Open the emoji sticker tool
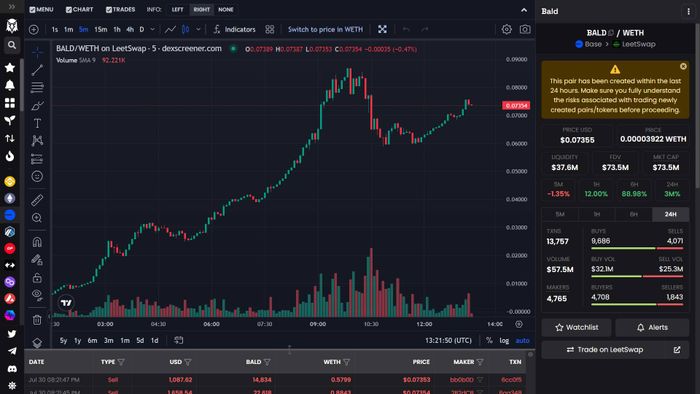Image resolution: width=700 pixels, height=394 pixels. tap(38, 176)
